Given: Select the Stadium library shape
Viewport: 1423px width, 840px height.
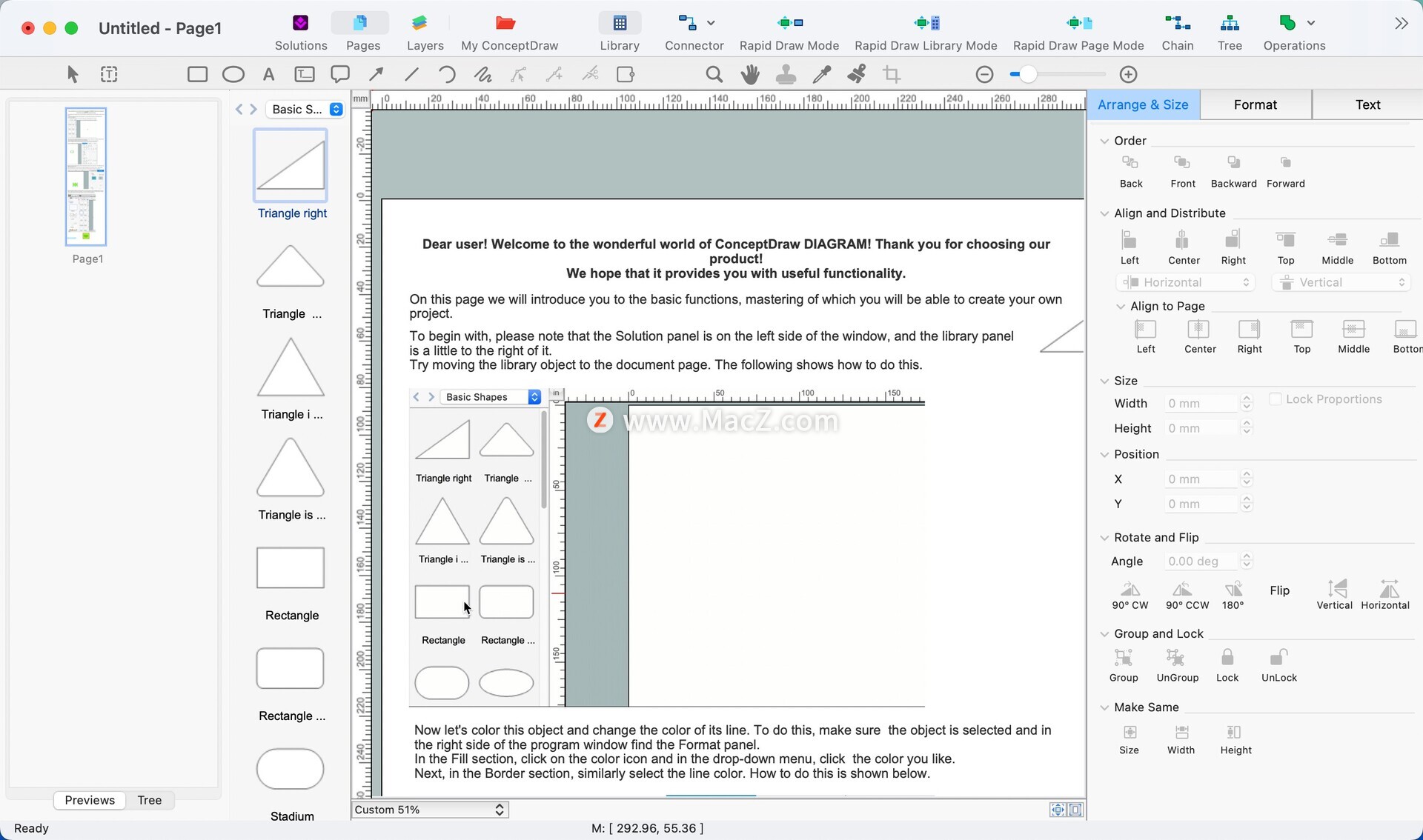Looking at the screenshot, I should pos(291,769).
